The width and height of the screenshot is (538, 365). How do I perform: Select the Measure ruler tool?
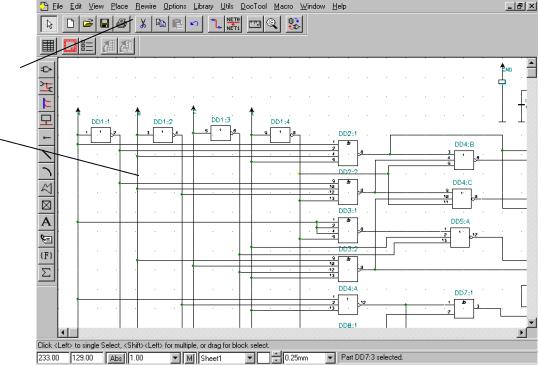[x=255, y=24]
